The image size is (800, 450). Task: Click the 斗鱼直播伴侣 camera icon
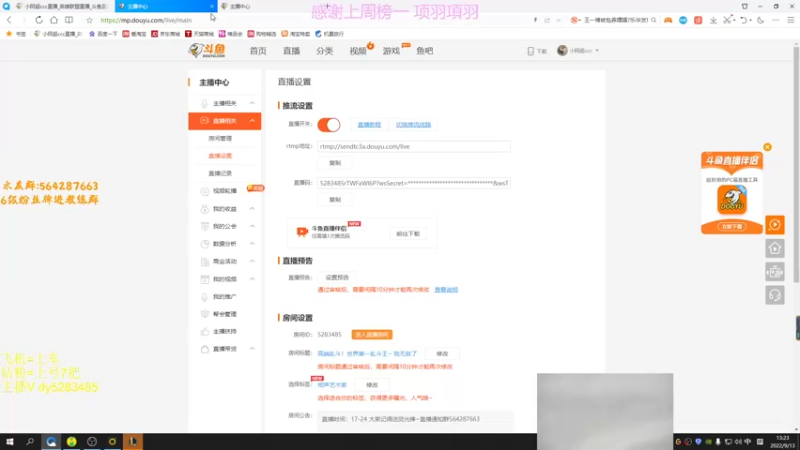302,232
